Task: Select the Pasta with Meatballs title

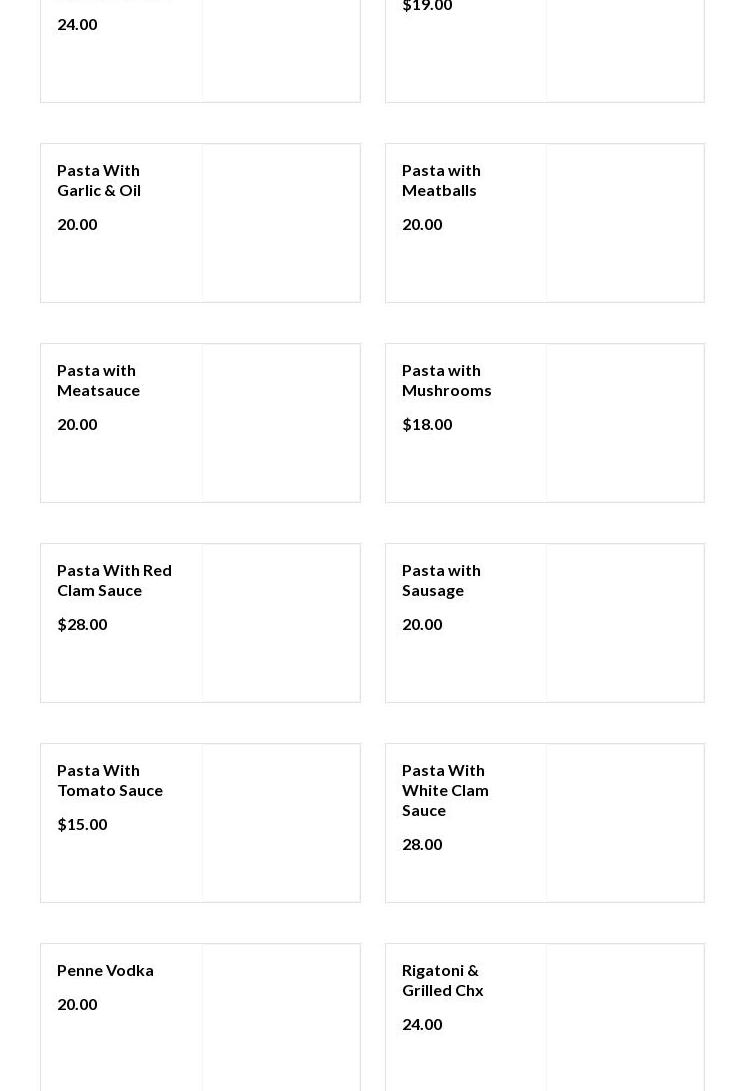Action: click(441, 180)
